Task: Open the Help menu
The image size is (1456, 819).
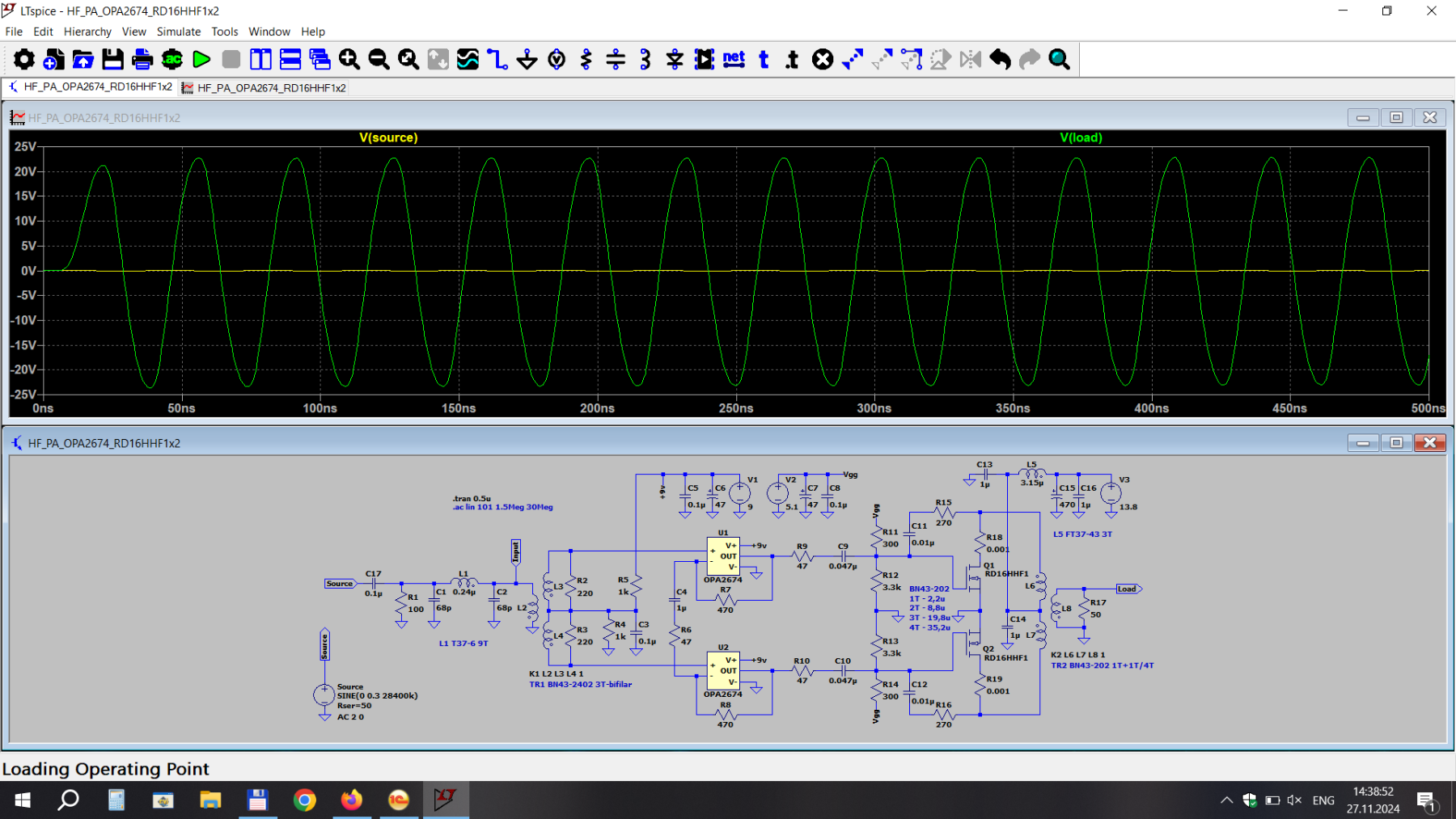Action: coord(313,32)
